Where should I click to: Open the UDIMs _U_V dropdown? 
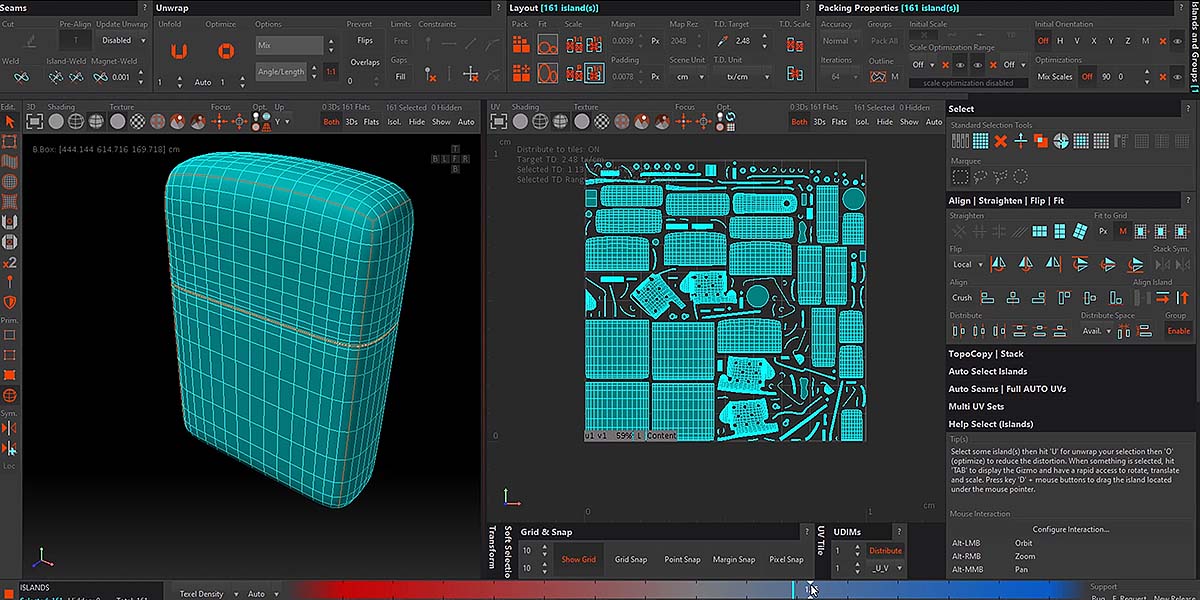click(x=885, y=568)
